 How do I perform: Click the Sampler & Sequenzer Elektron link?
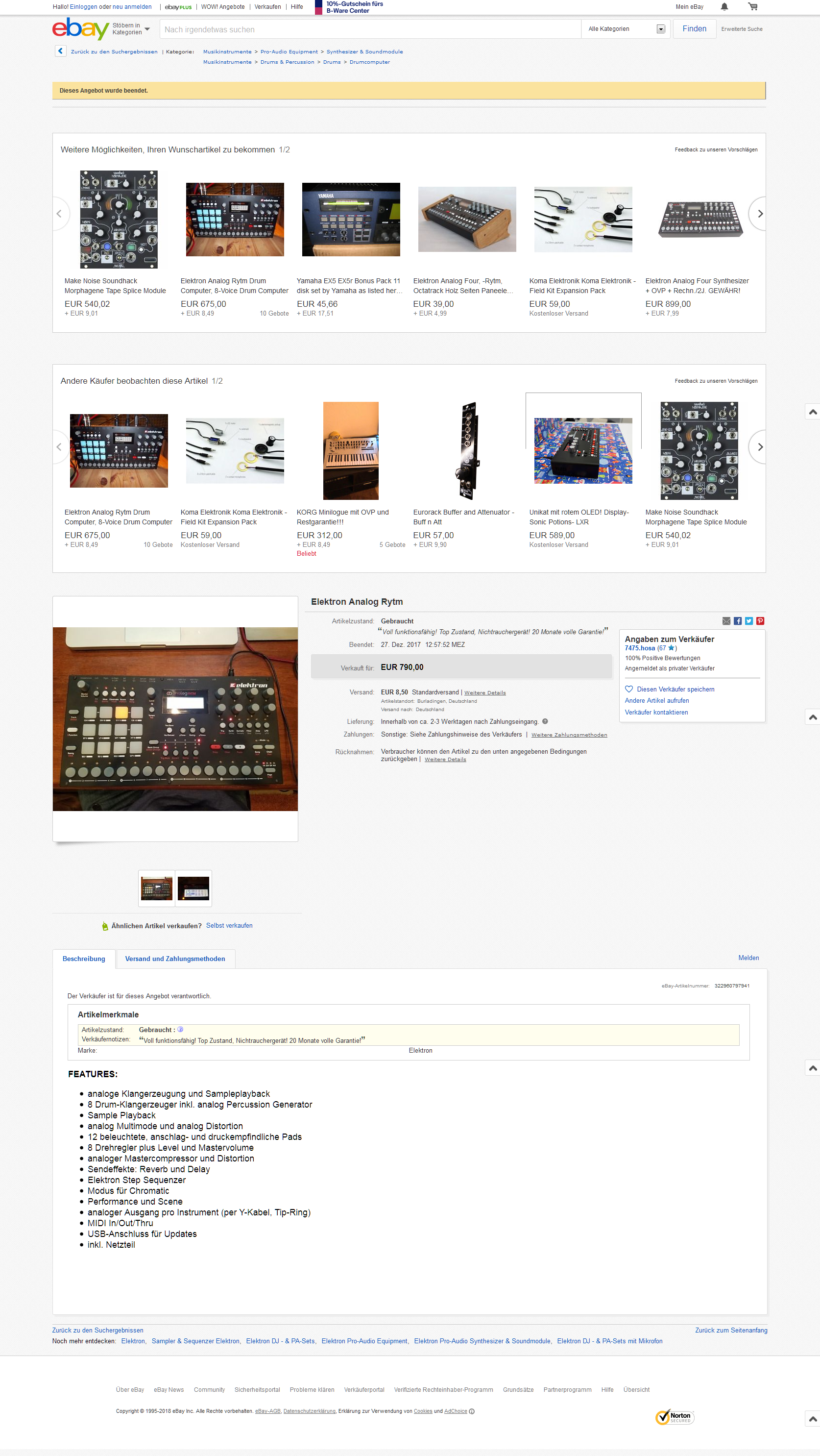(196, 1341)
